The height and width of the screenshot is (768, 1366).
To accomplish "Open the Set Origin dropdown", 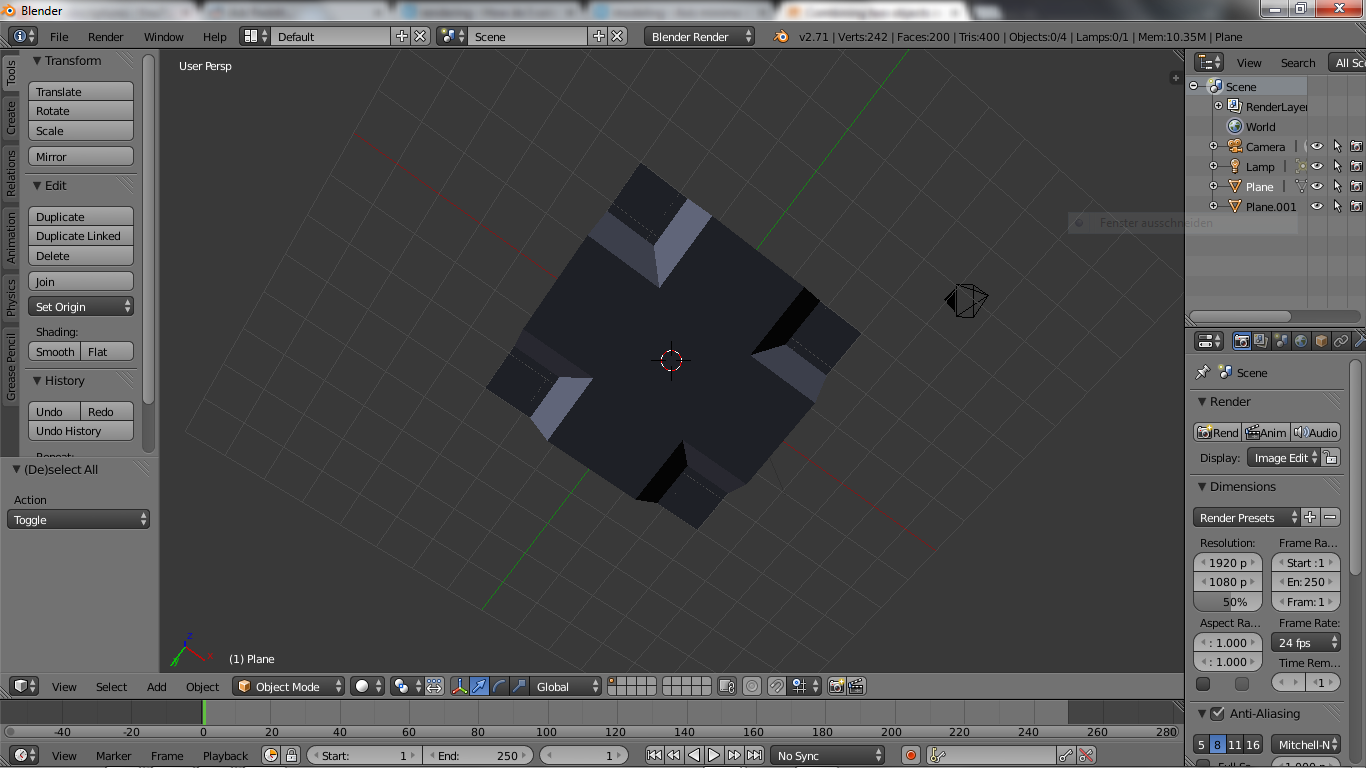I will (81, 307).
